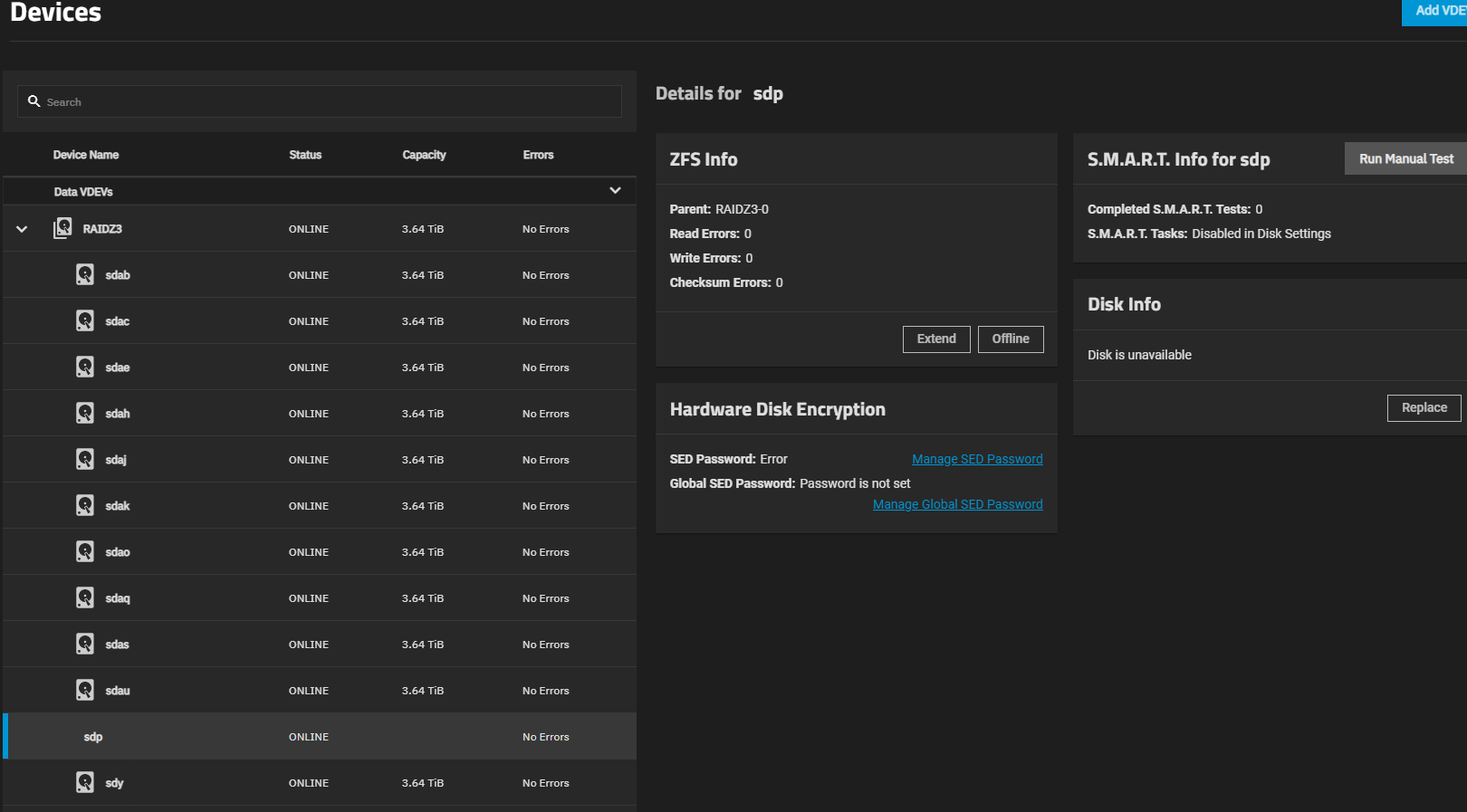Click the sdas disk icon
The image size is (1467, 812).
coord(85,644)
